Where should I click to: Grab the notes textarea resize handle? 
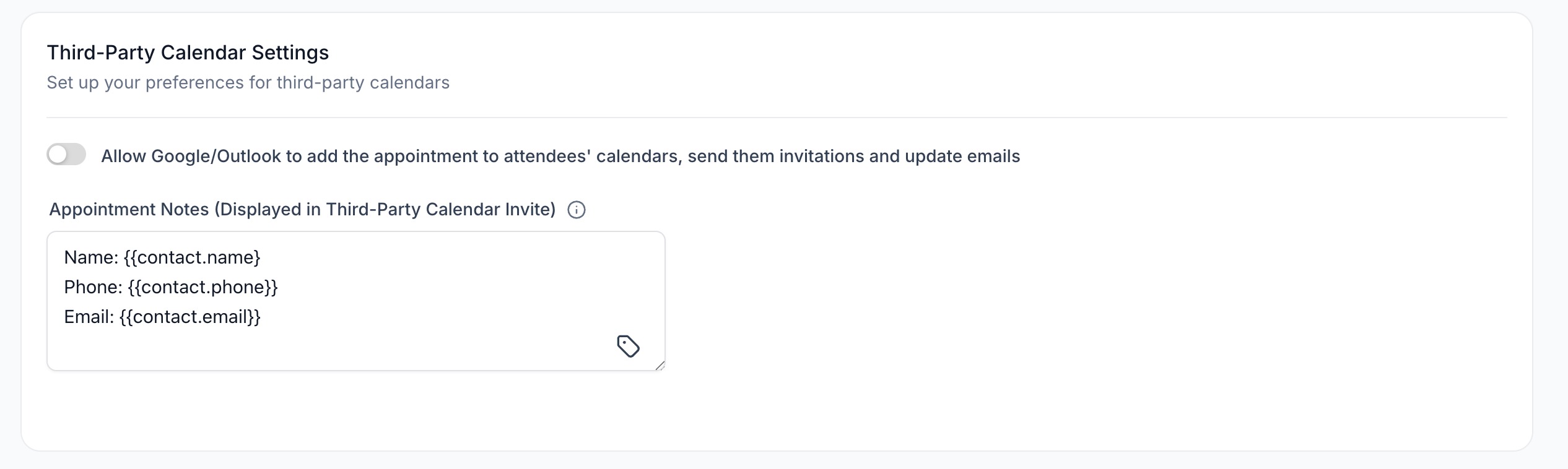pyautogui.click(x=660, y=365)
